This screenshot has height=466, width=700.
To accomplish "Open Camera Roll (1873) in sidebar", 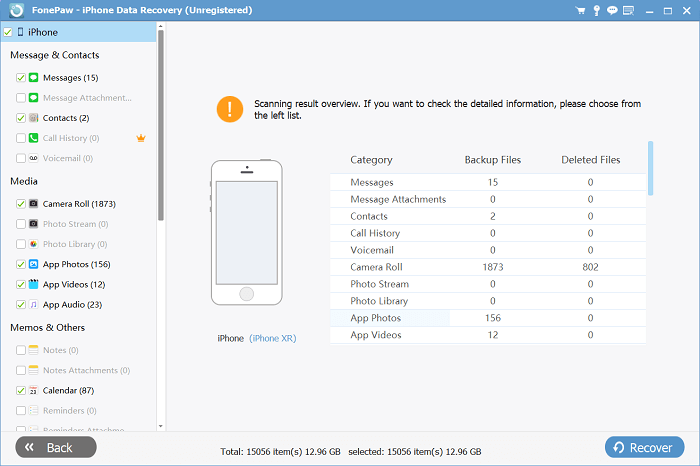I will tap(79, 204).
